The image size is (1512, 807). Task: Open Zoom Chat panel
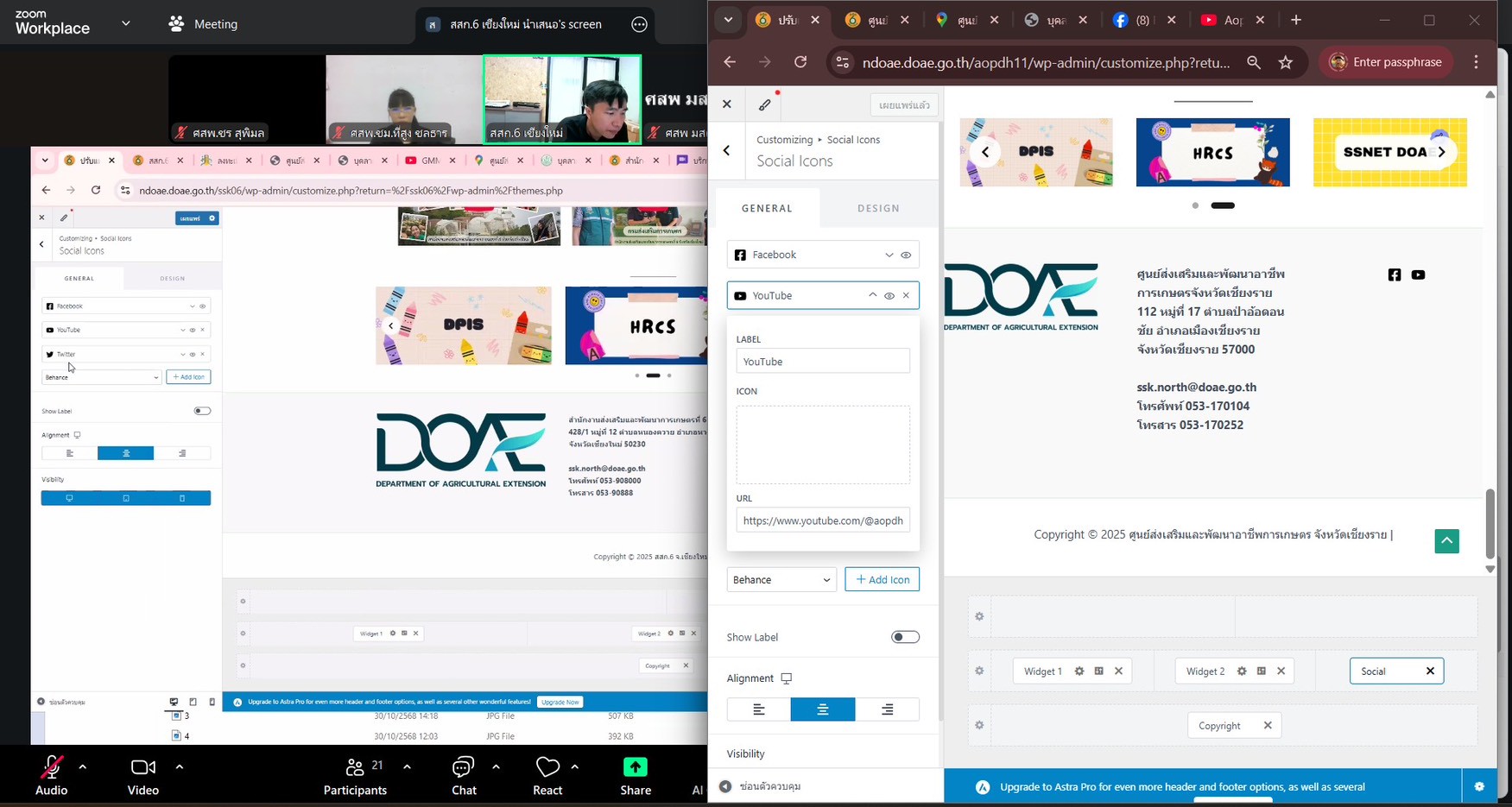(x=464, y=776)
